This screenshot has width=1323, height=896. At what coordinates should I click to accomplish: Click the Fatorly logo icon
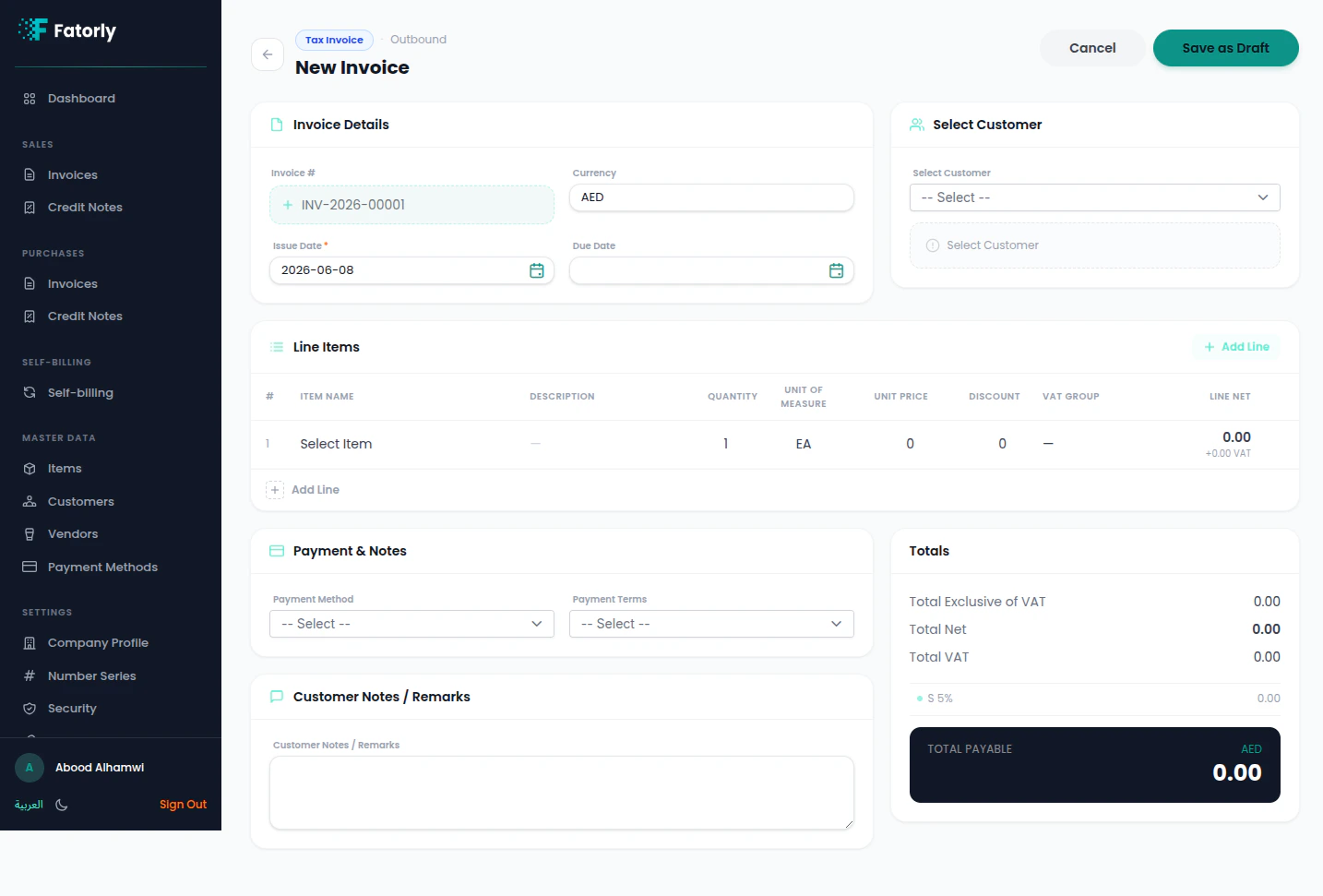33,30
